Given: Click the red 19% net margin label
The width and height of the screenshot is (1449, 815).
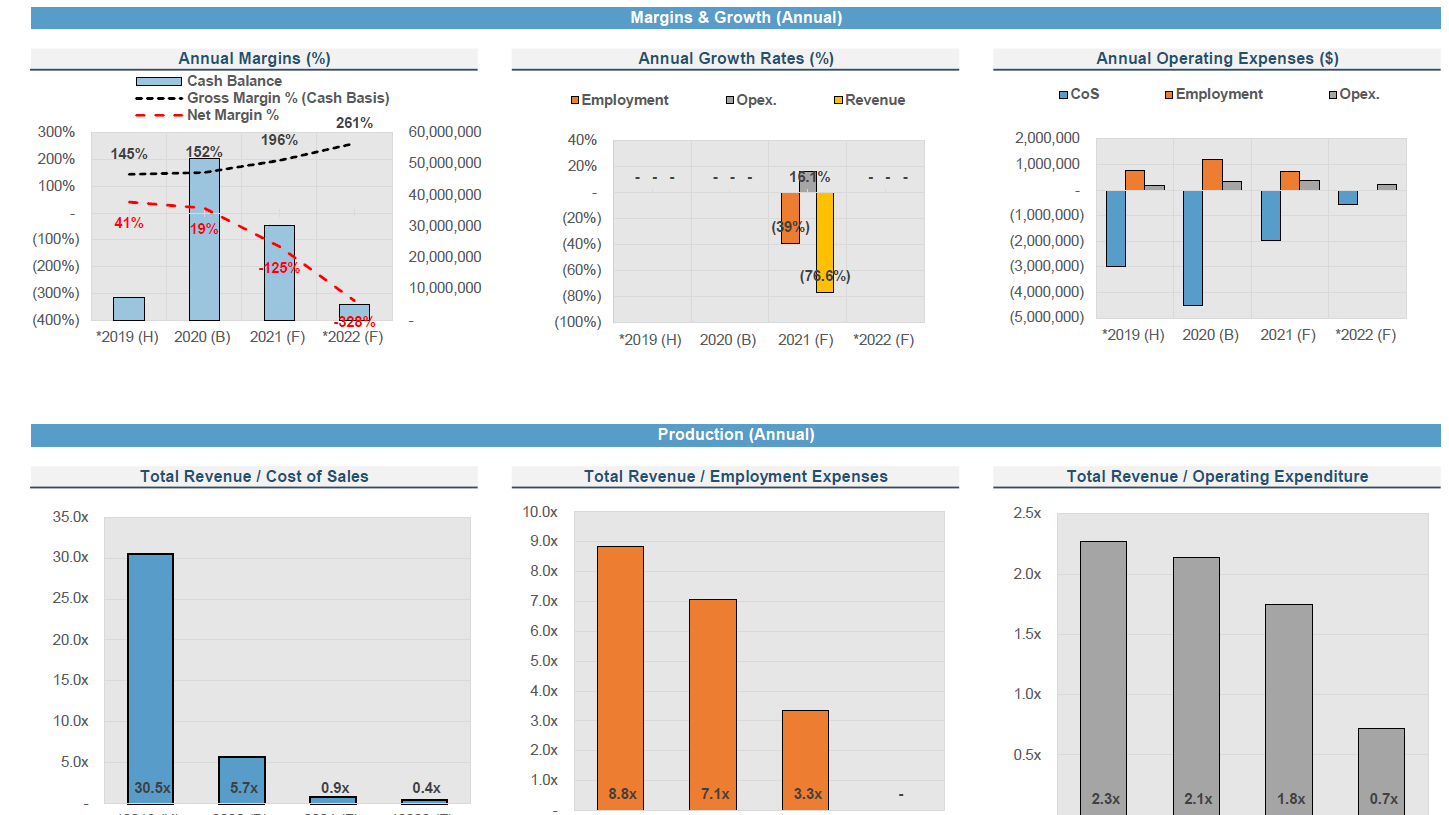Looking at the screenshot, I should pyautogui.click(x=204, y=229).
